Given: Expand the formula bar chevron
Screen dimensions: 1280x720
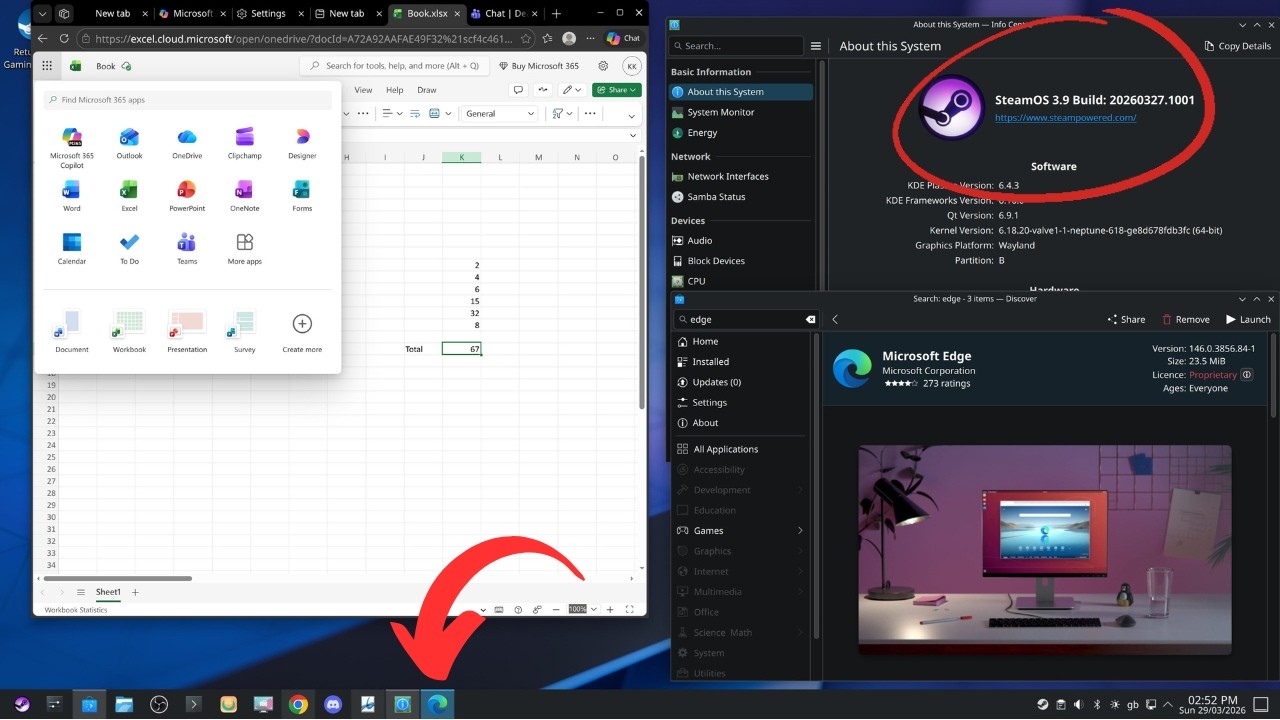Looking at the screenshot, I should (633, 136).
